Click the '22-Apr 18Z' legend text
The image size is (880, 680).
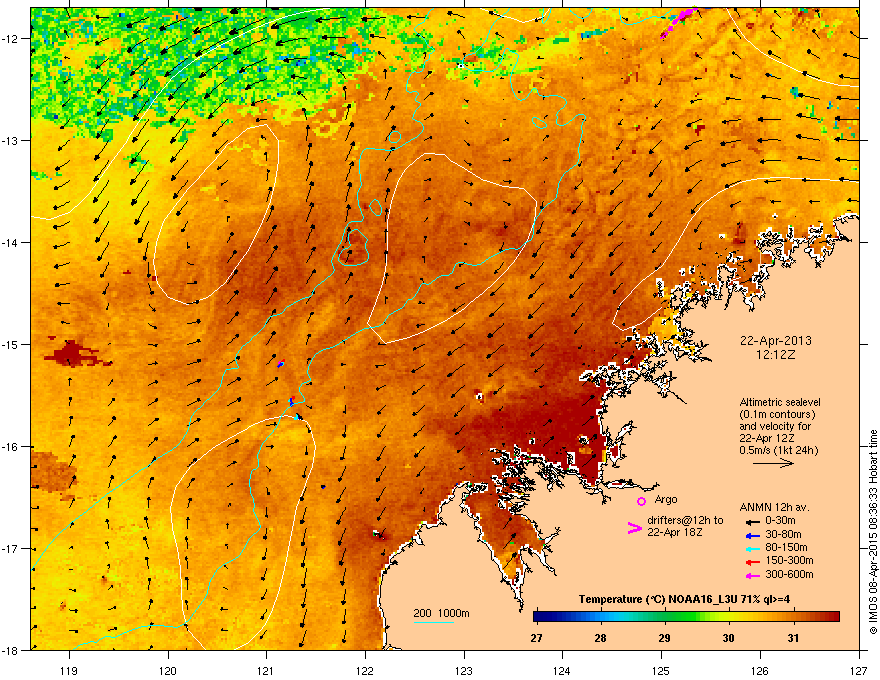[x=675, y=532]
